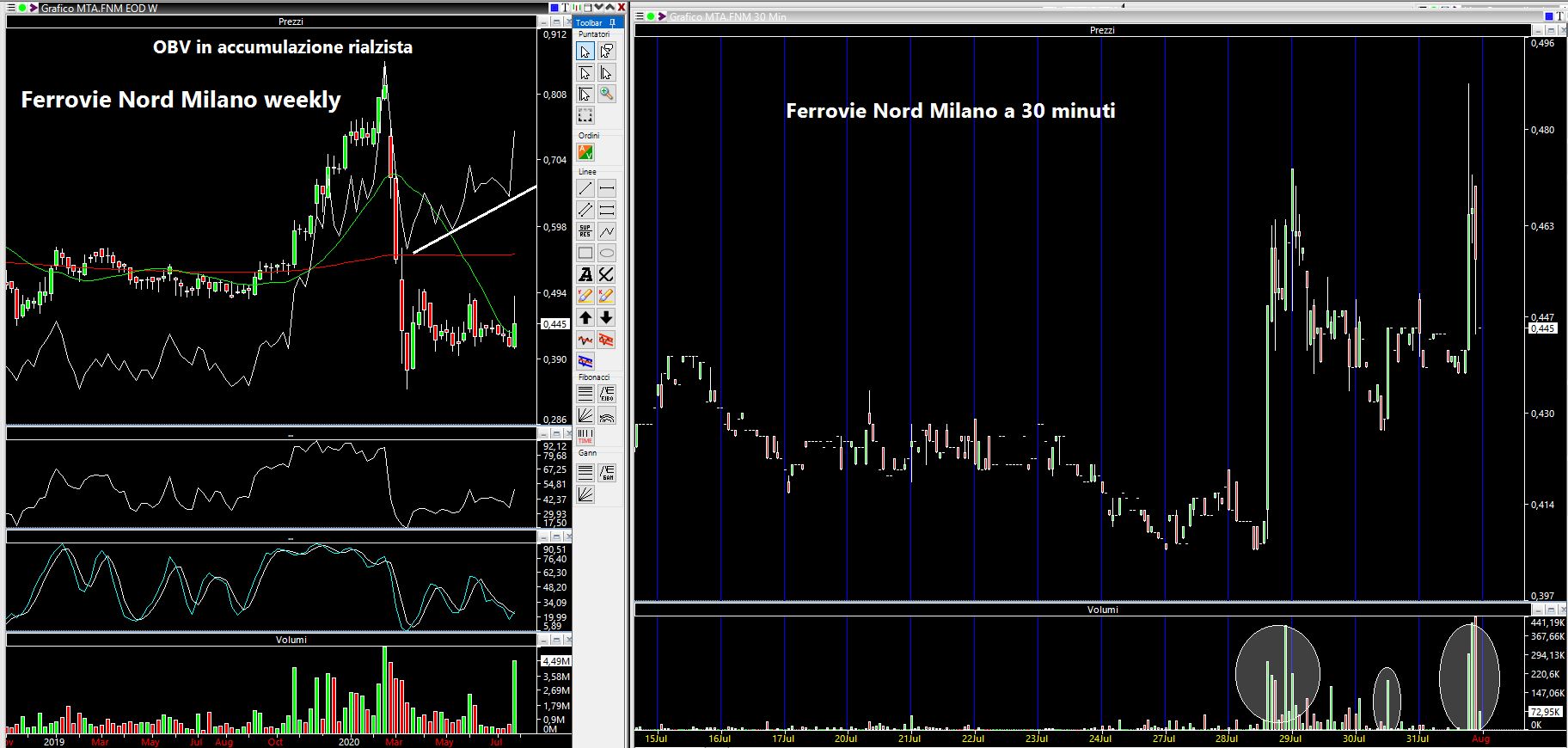Image resolution: width=1568 pixels, height=748 pixels.
Task: Choose the Fibonacci arcs tool
Action: (606, 415)
